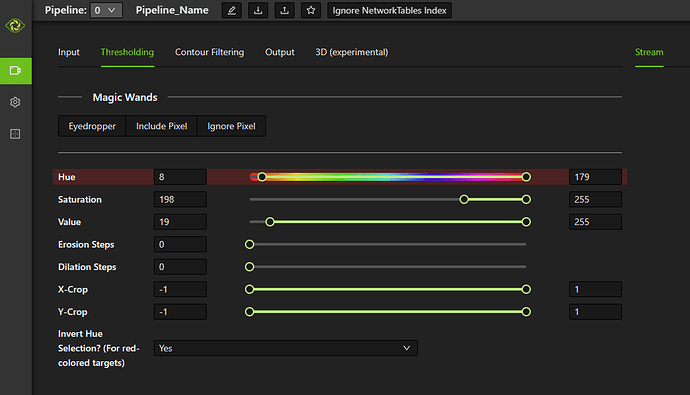Open the camera dashboard sidebar icon
The width and height of the screenshot is (690, 395).
15,71
